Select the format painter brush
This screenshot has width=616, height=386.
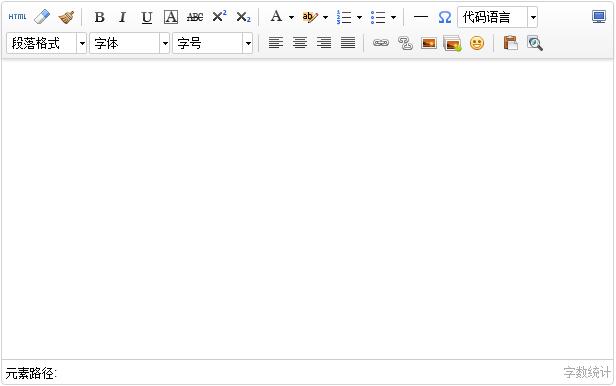[x=66, y=17]
